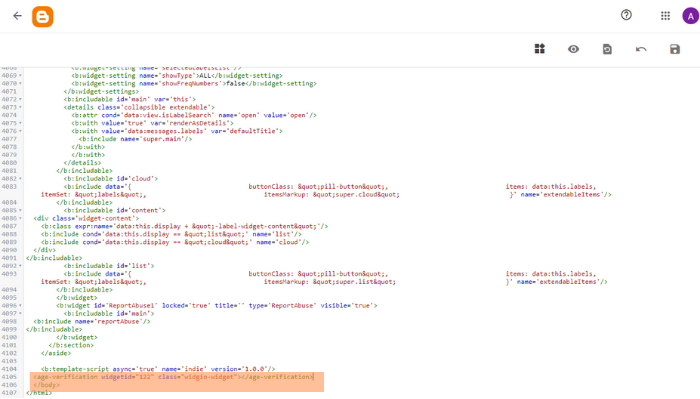Collapse the 'cloud' includable at line 4082
The image size is (700, 399).
21,179
